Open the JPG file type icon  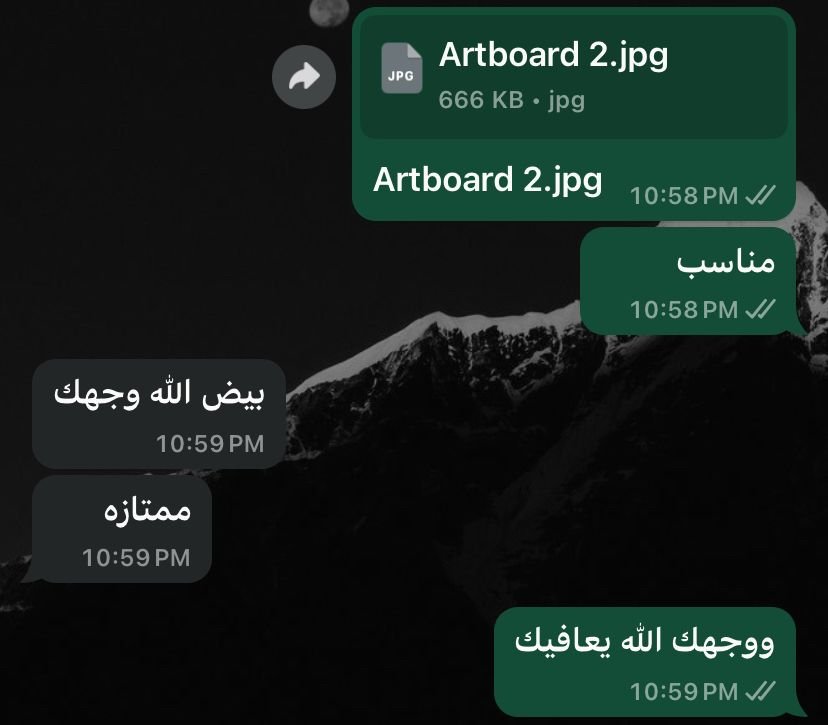pos(401,68)
